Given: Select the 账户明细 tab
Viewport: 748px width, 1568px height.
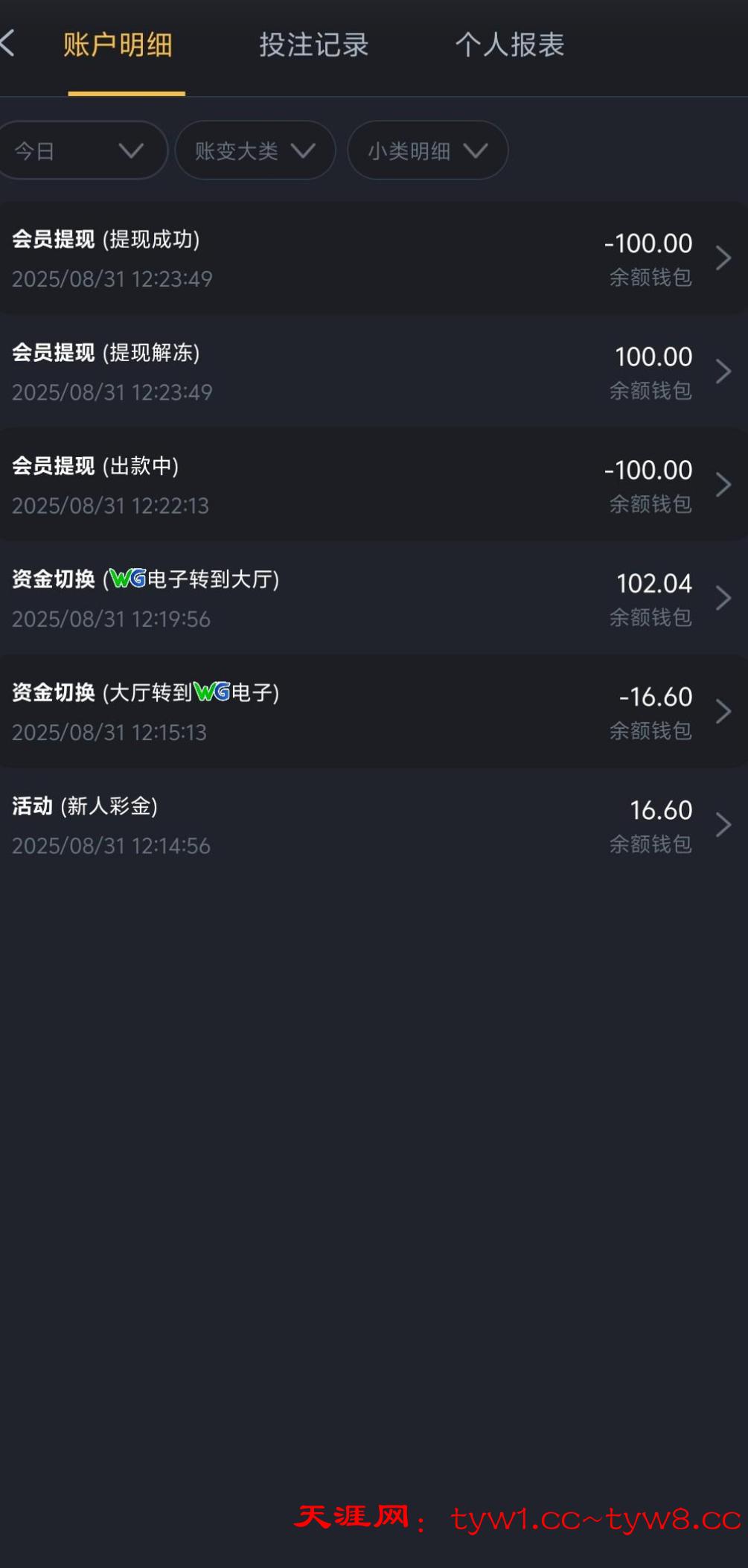Looking at the screenshot, I should pos(118,45).
